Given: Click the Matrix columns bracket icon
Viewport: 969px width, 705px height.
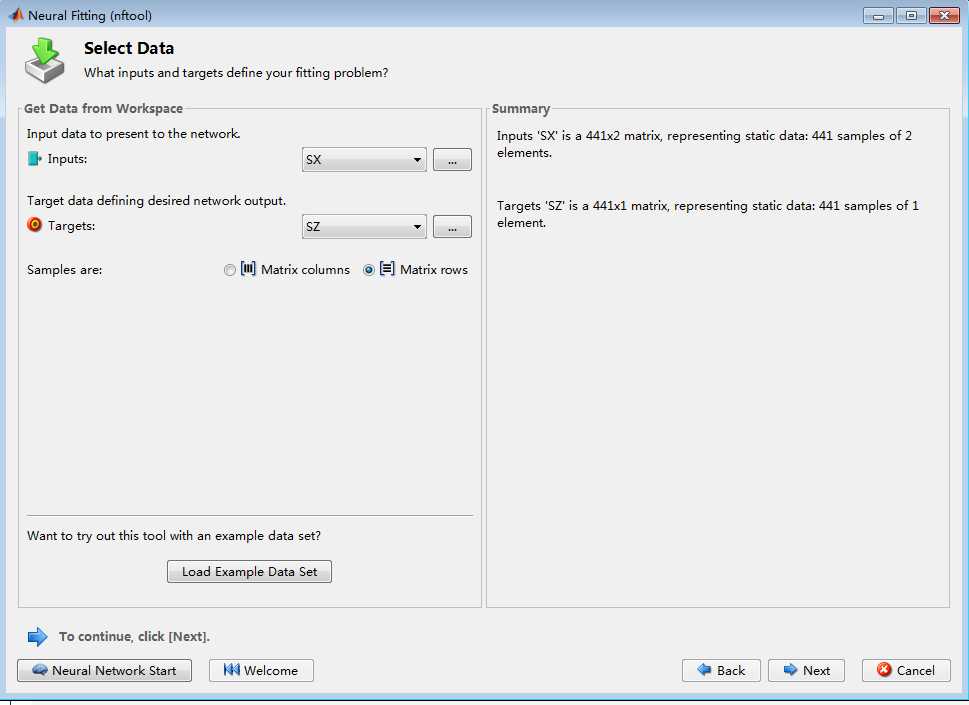Looking at the screenshot, I should [x=248, y=269].
